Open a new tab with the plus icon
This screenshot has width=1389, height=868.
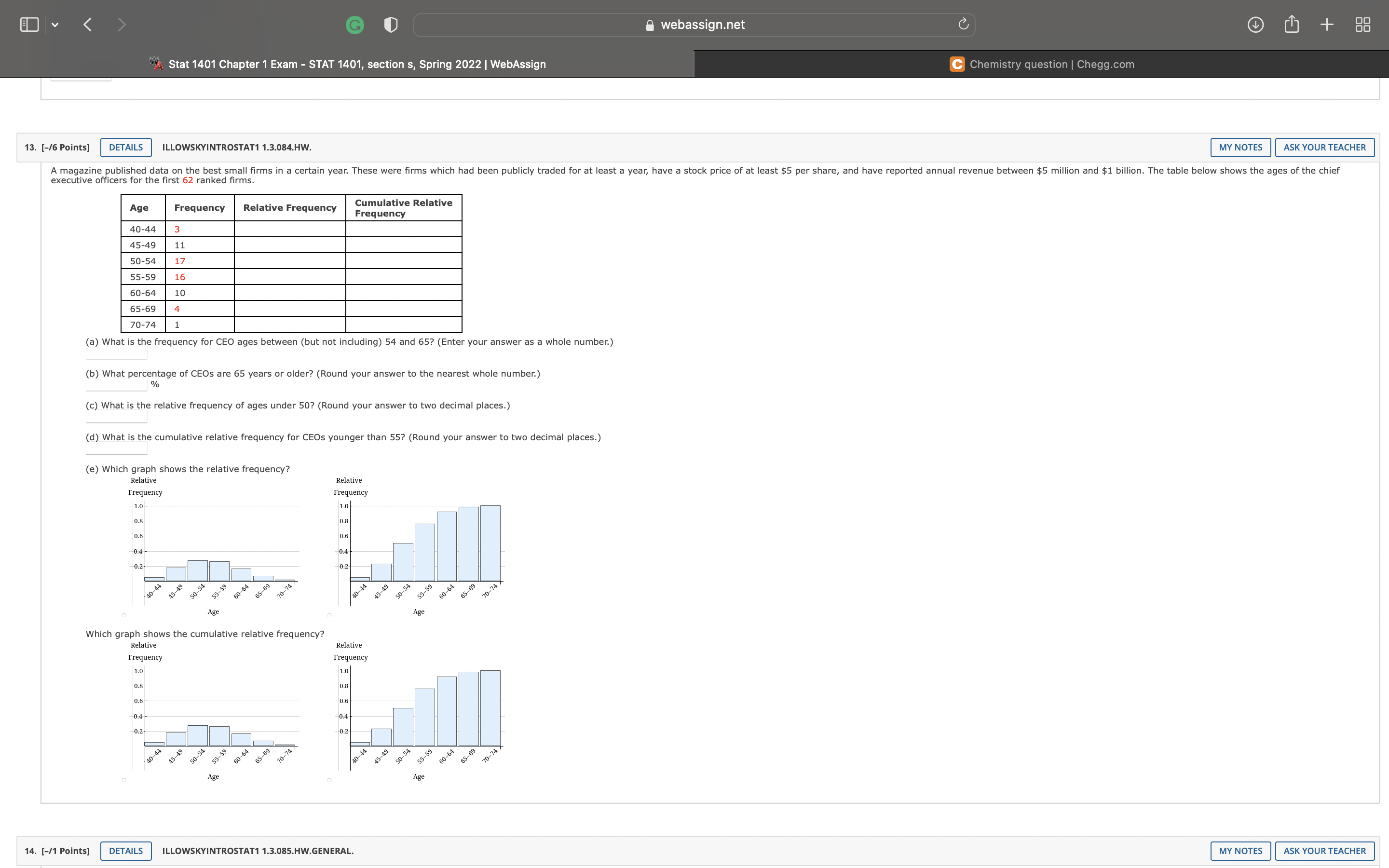click(1326, 24)
